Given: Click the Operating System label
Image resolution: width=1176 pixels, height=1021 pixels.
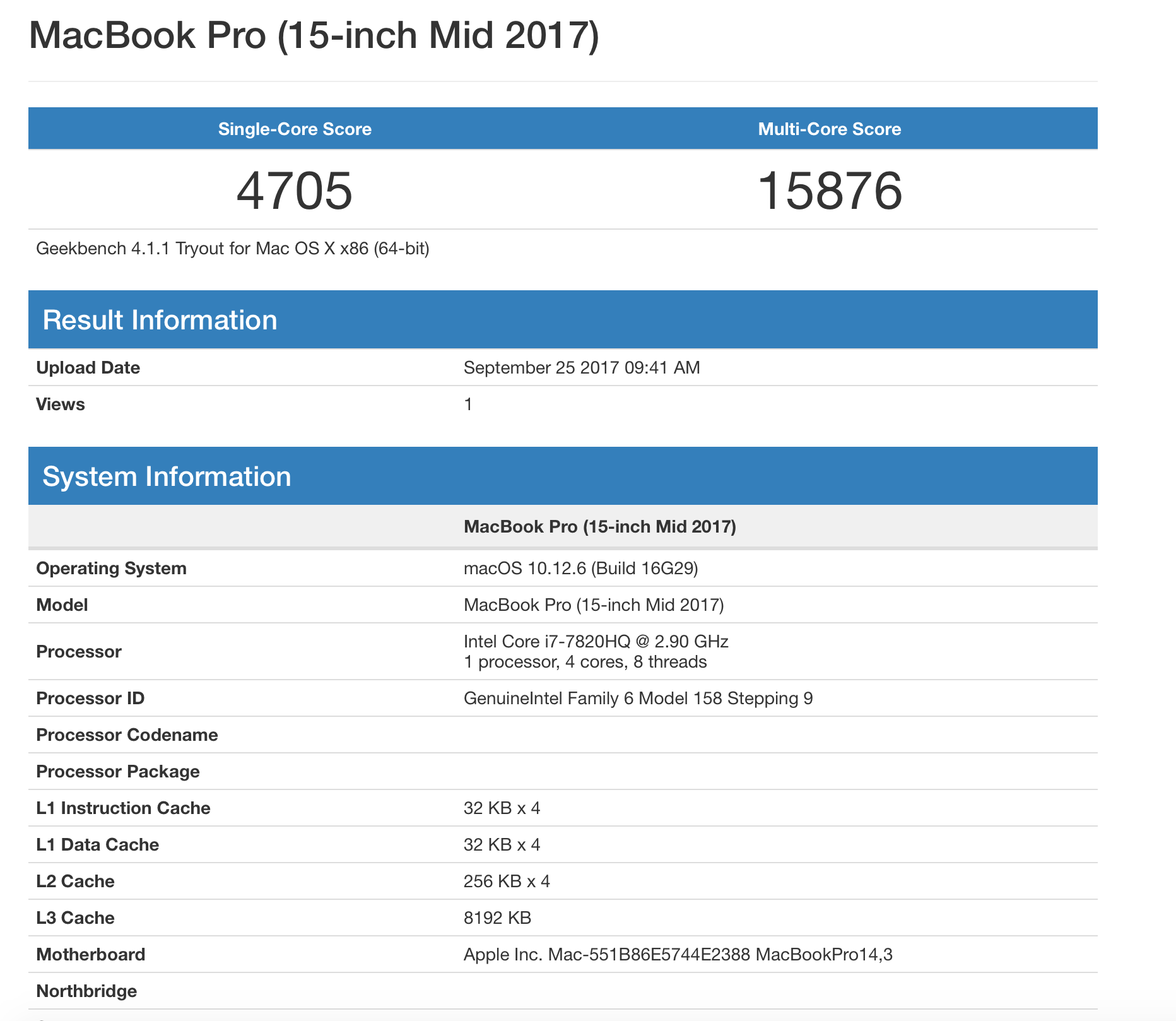Looking at the screenshot, I should (x=112, y=568).
